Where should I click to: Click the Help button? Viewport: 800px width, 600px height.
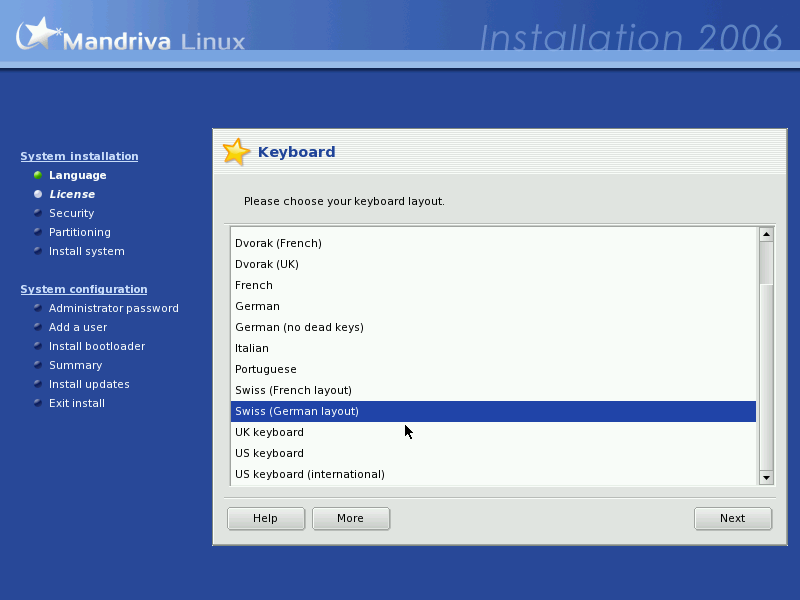(266, 518)
